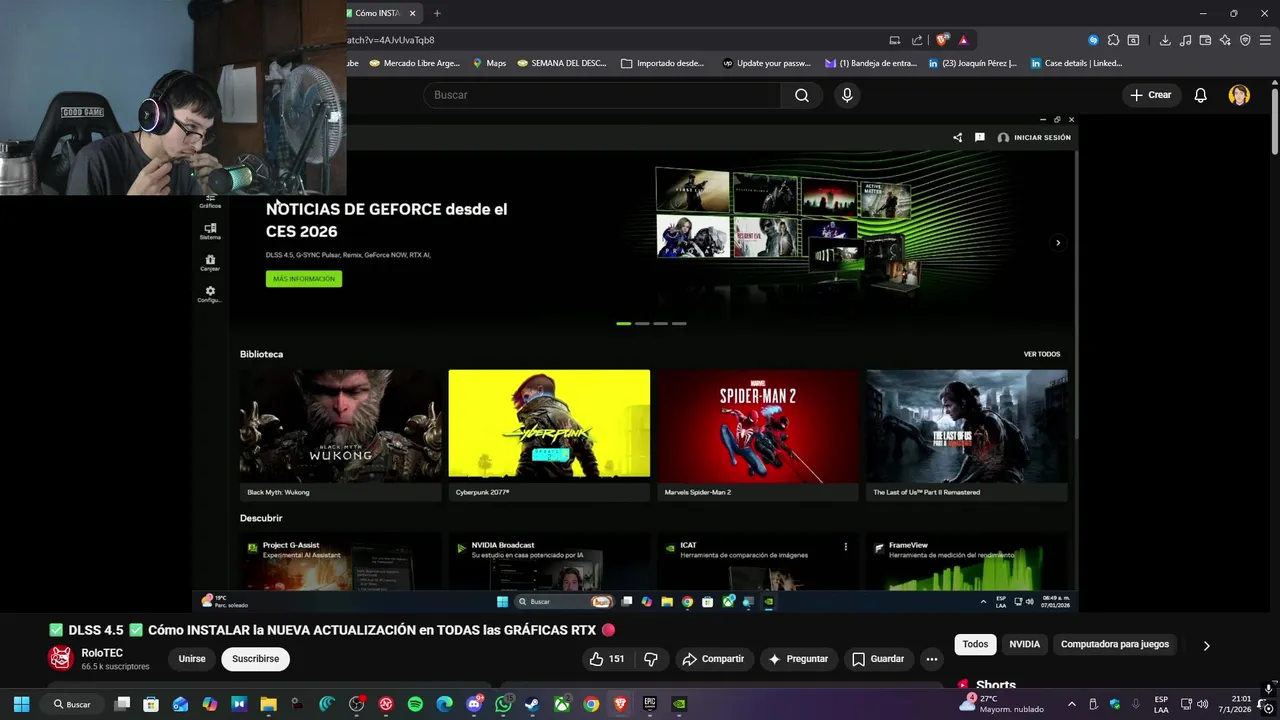Open Epic Games Launcher from taskbar
Image resolution: width=1280 pixels, height=720 pixels.
click(650, 704)
